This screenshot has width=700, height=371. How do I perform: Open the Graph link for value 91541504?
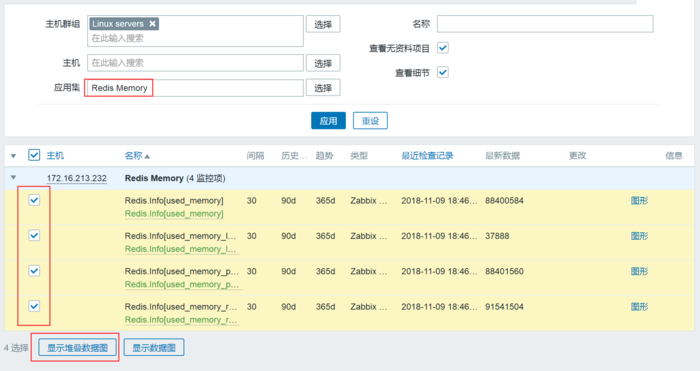pyautogui.click(x=639, y=307)
